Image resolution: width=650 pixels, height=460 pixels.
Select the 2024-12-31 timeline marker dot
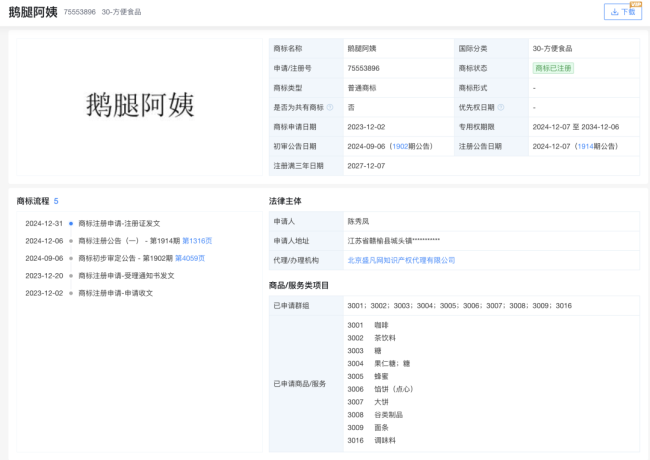(x=71, y=223)
